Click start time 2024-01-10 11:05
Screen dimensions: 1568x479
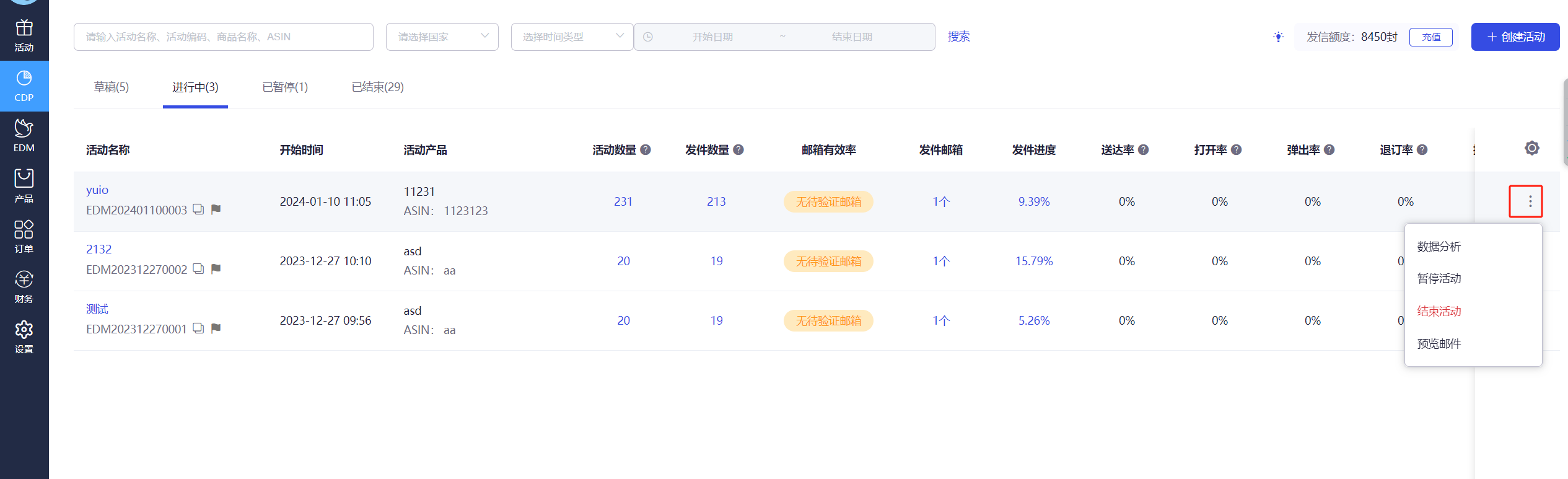click(x=325, y=202)
